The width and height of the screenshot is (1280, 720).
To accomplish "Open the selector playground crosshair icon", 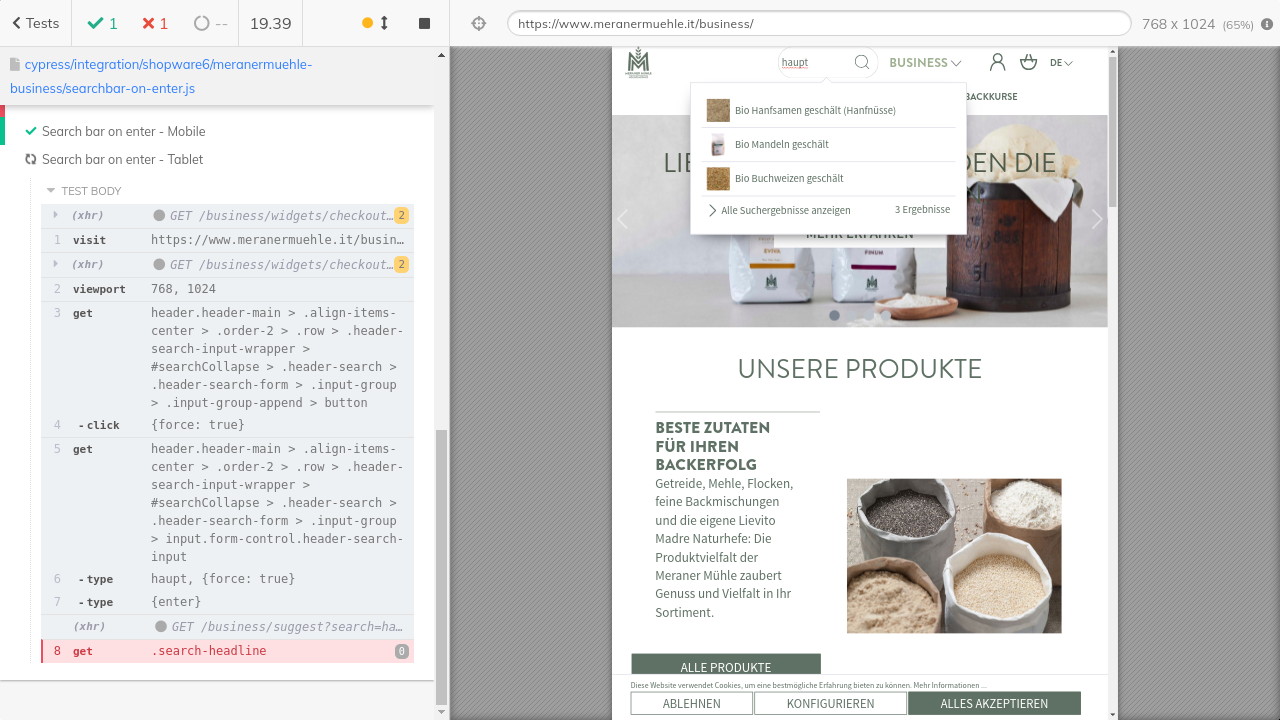I will click(x=478, y=23).
